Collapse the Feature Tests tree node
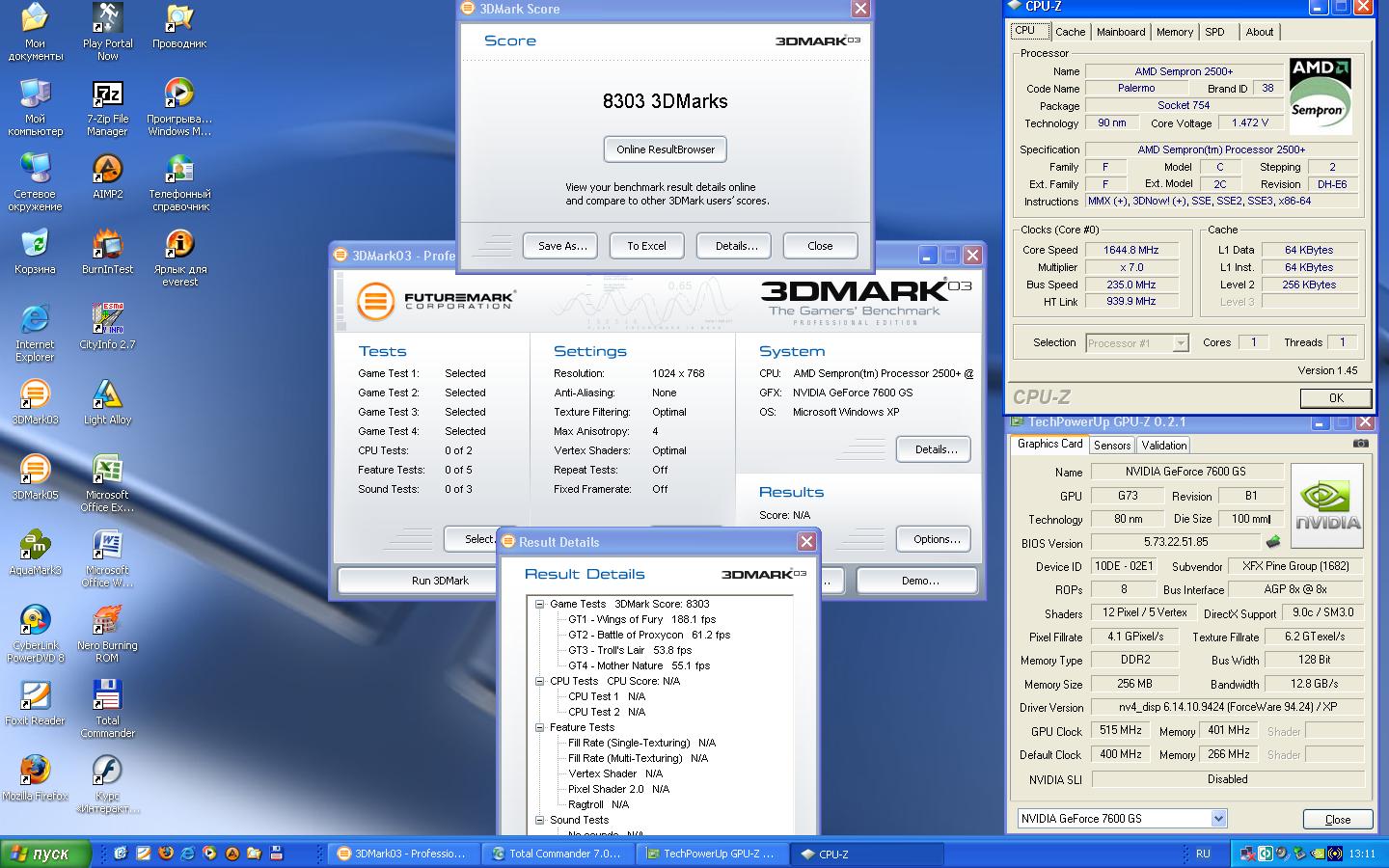The width and height of the screenshot is (1389, 868). coord(540,727)
